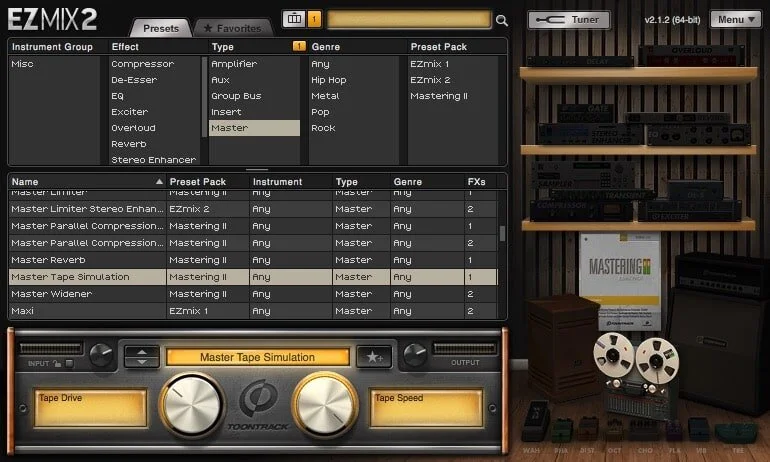The width and height of the screenshot is (770, 462).
Task: Select Hip Hop genre filter
Action: [354, 80]
